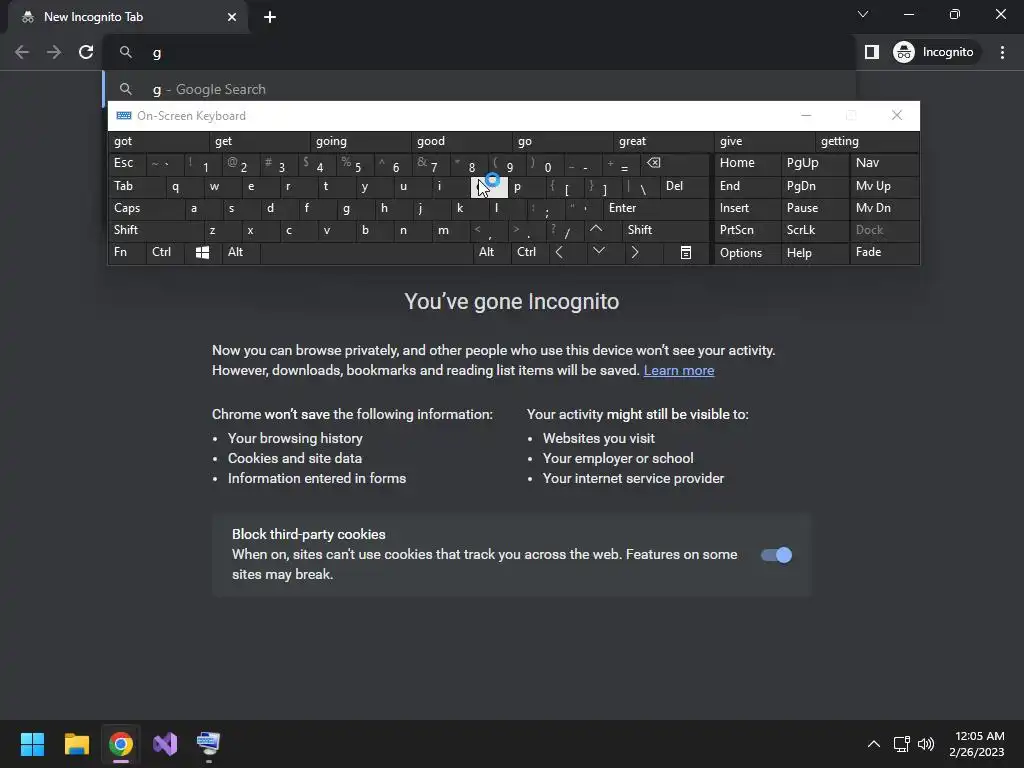Show hidden system tray icons
Image resolution: width=1024 pixels, height=768 pixels.
pyautogui.click(x=873, y=744)
